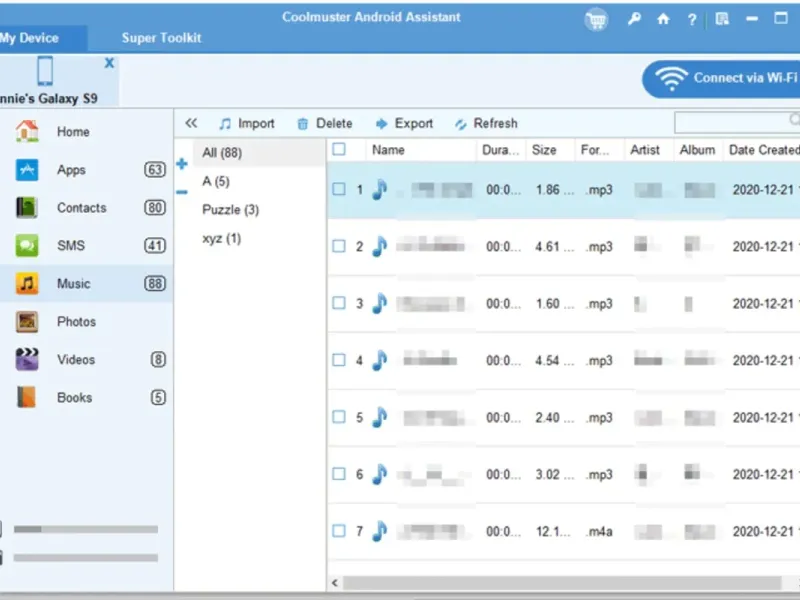Sort by Date Created column header

point(762,150)
